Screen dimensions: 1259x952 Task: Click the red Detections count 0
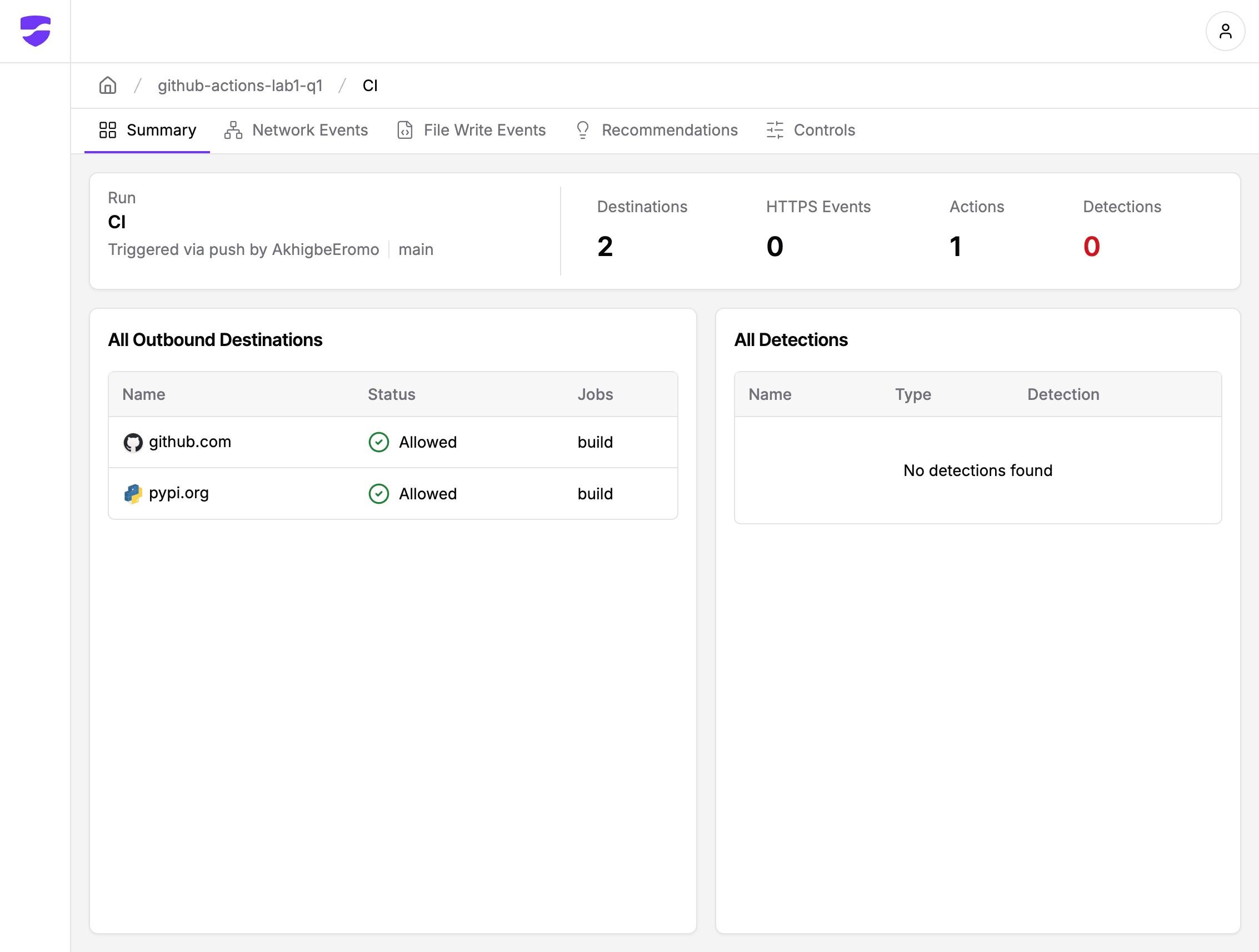click(1092, 247)
